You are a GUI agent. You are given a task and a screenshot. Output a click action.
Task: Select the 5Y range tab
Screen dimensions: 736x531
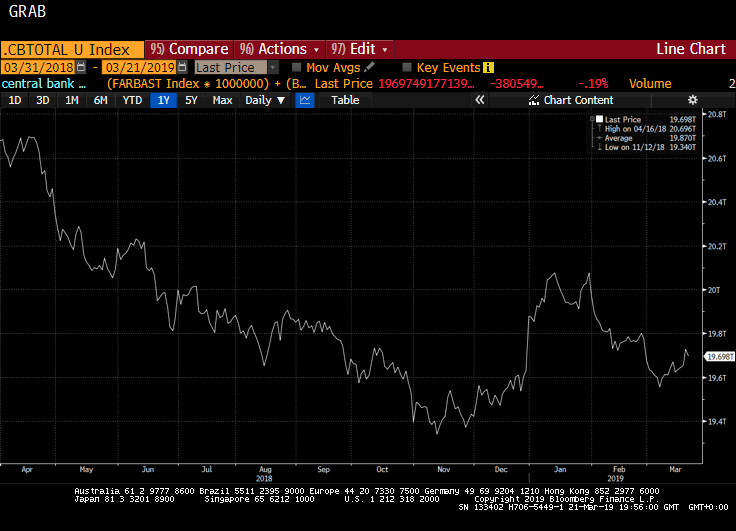(191, 100)
